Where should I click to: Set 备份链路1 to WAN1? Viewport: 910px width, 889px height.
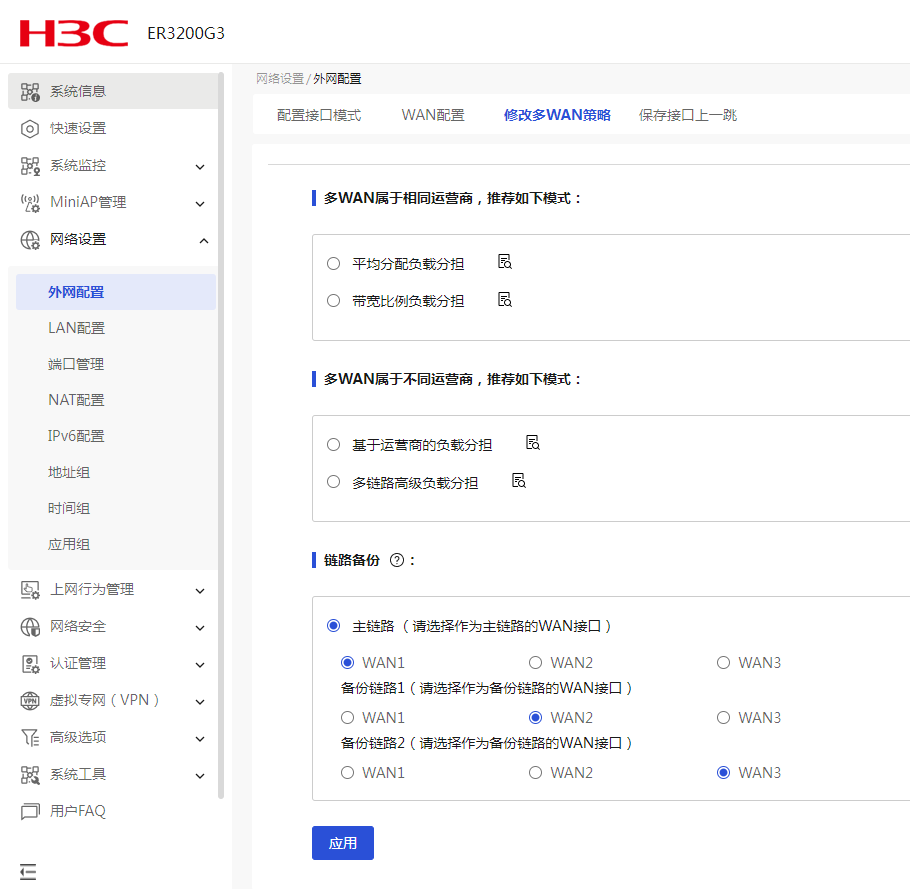[x=347, y=717]
